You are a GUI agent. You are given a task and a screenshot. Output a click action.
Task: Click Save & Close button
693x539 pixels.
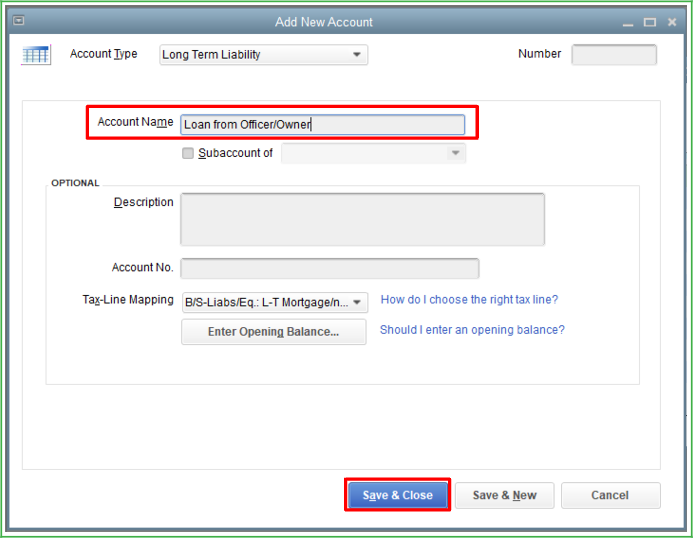coord(397,495)
